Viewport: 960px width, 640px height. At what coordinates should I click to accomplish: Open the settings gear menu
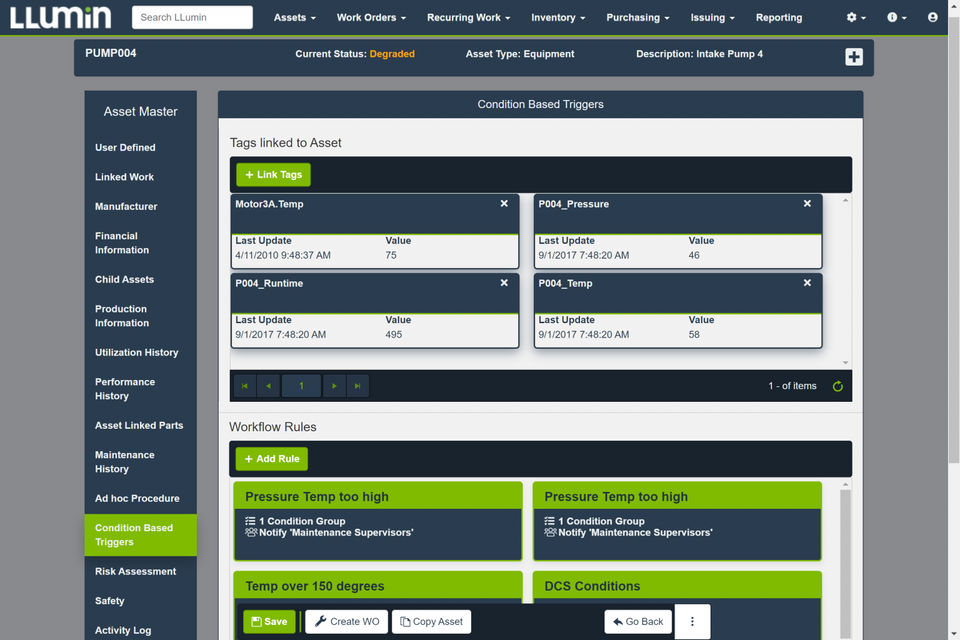point(856,17)
